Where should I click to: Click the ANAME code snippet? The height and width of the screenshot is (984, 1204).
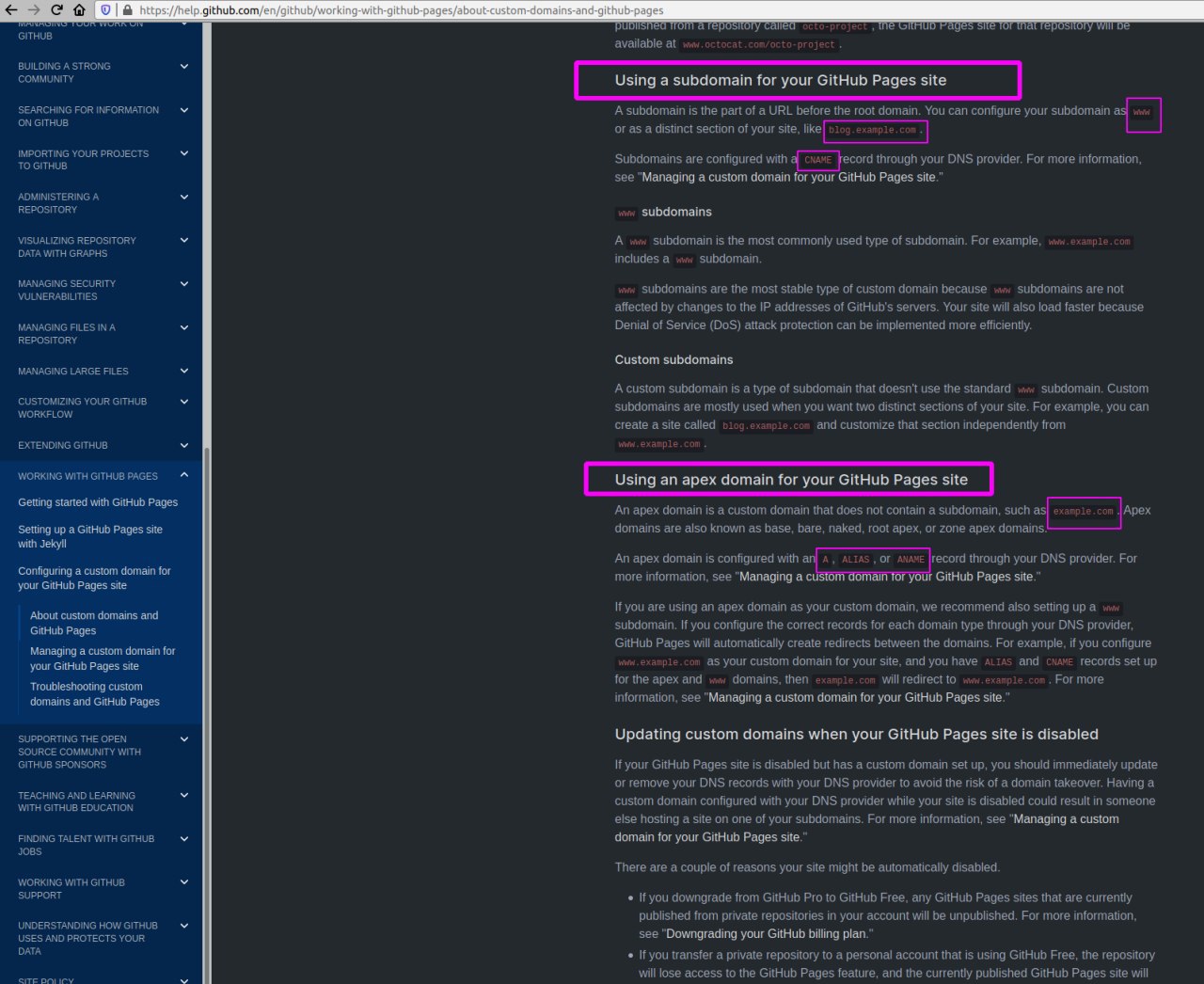tap(911, 559)
